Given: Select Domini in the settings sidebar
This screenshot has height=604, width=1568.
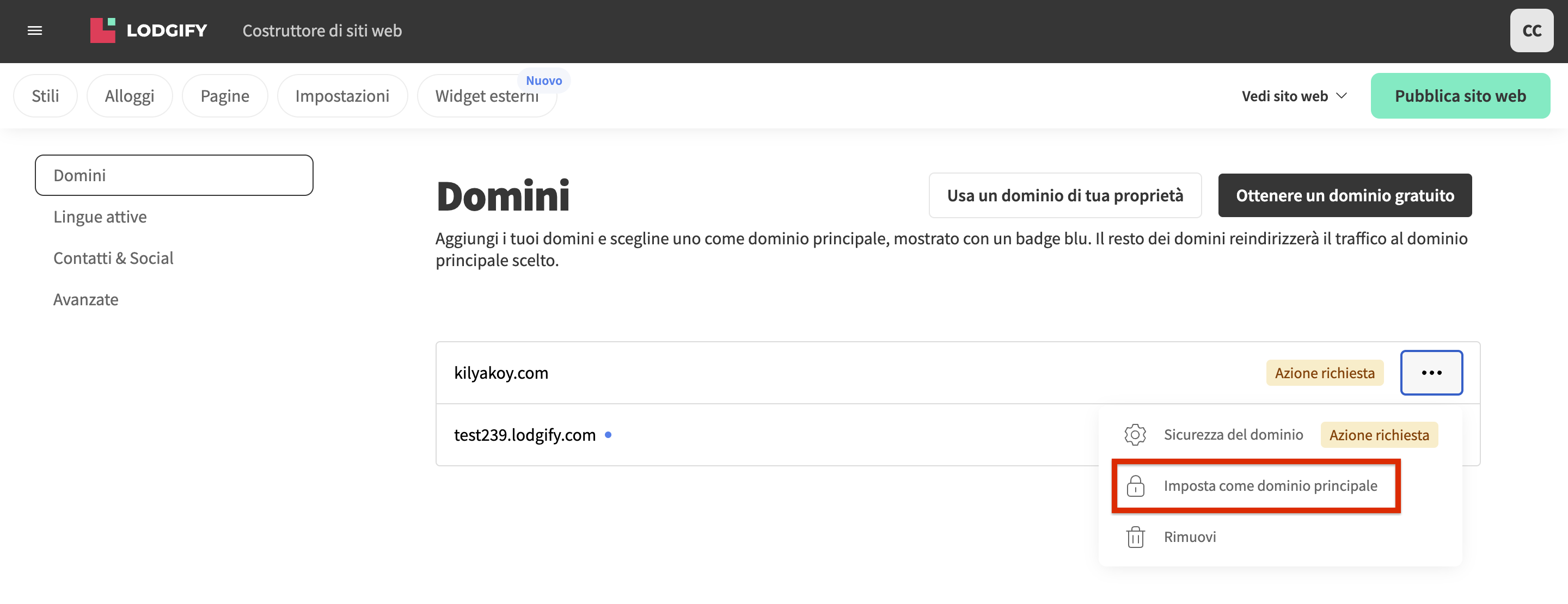Looking at the screenshot, I should point(174,175).
